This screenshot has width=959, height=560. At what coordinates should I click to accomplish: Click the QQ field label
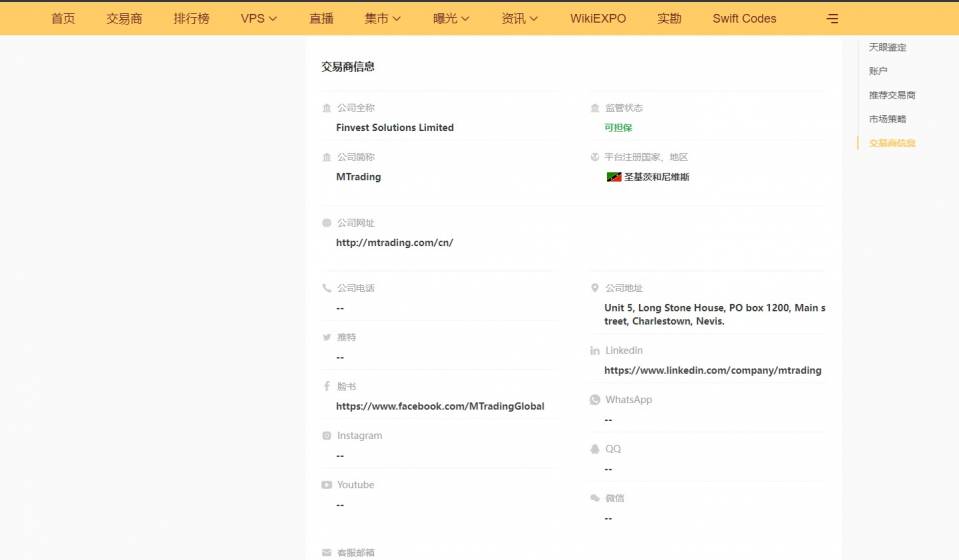(613, 449)
